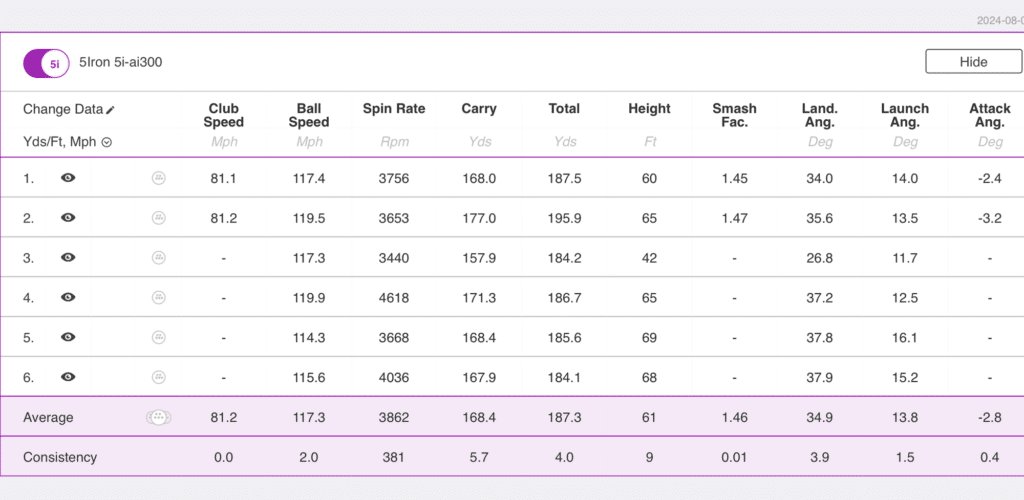Click the icon in the Average row

[158, 418]
